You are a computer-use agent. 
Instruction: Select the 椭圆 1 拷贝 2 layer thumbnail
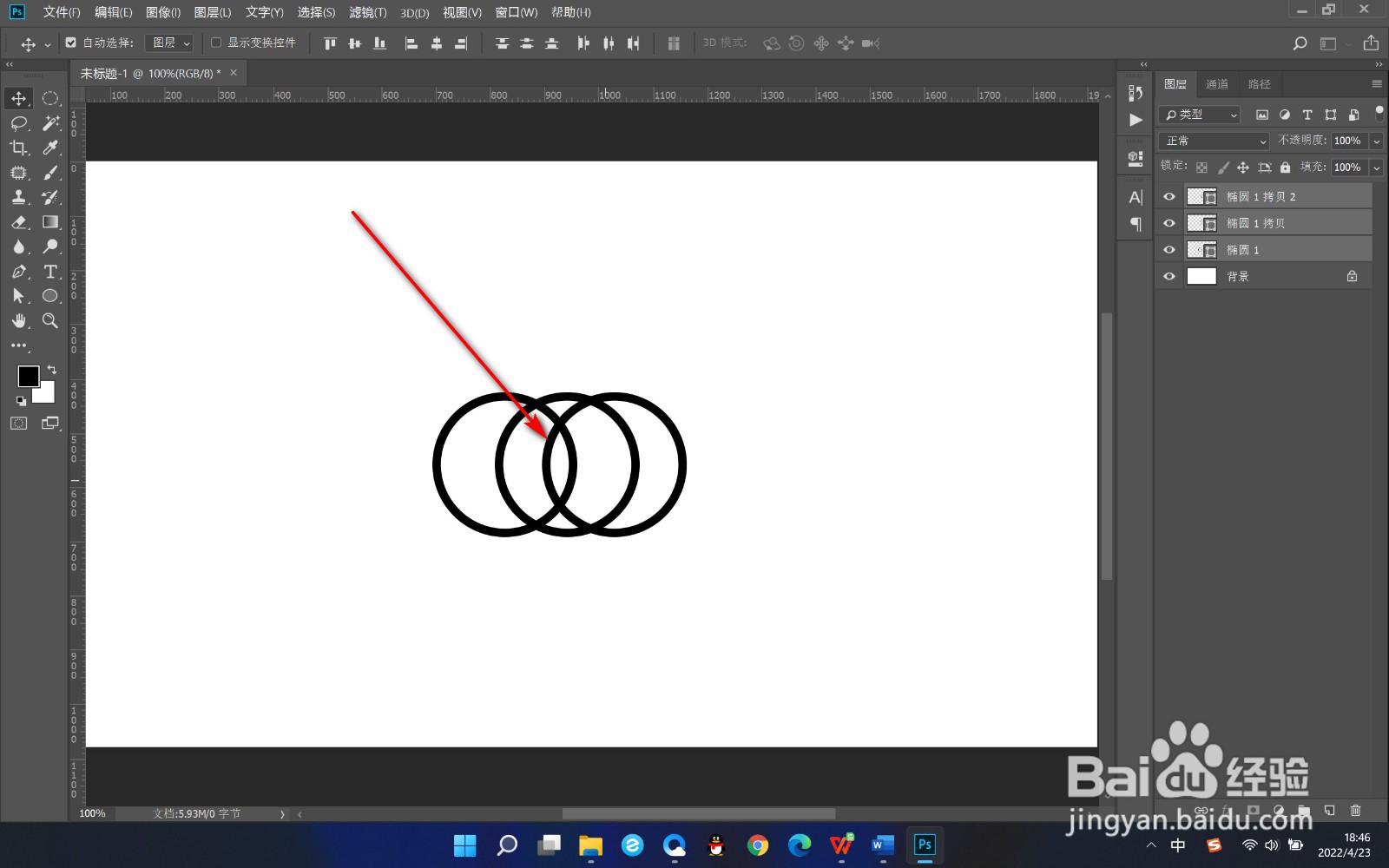(x=1201, y=197)
